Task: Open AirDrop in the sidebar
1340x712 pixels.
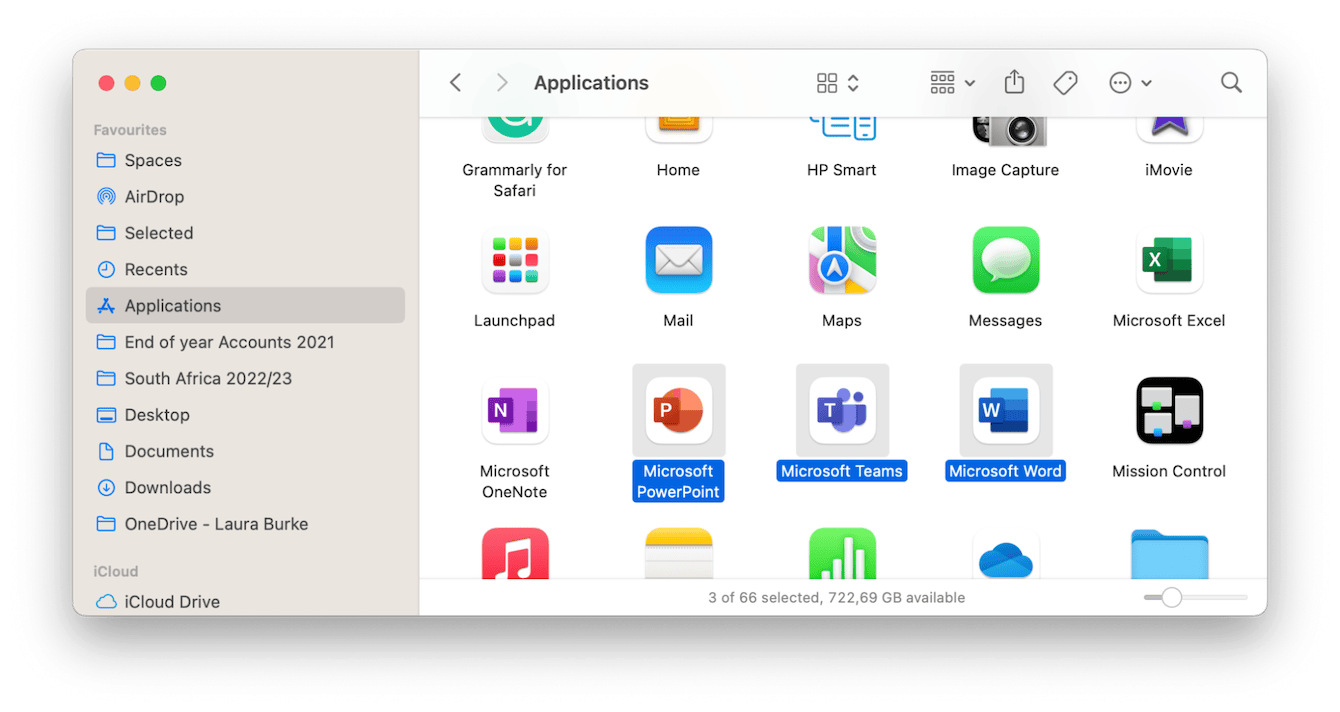Action: 245,197
